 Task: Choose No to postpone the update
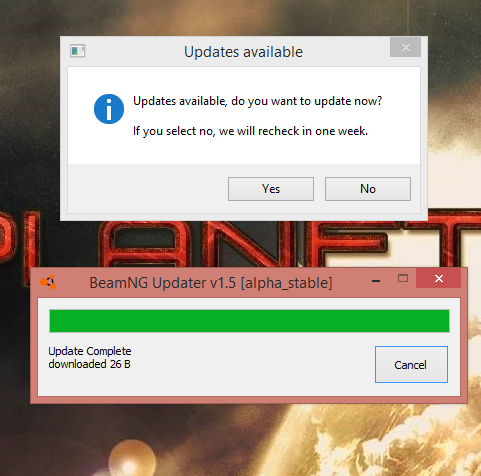[x=368, y=189]
